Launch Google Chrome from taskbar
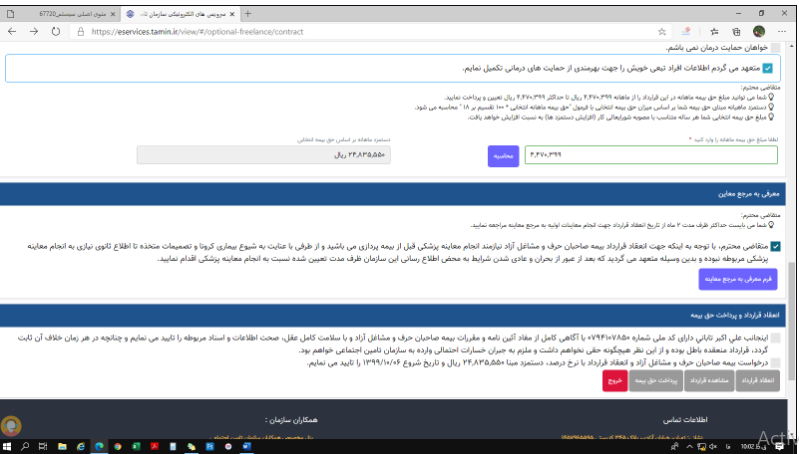799x454 pixels. 118,446
